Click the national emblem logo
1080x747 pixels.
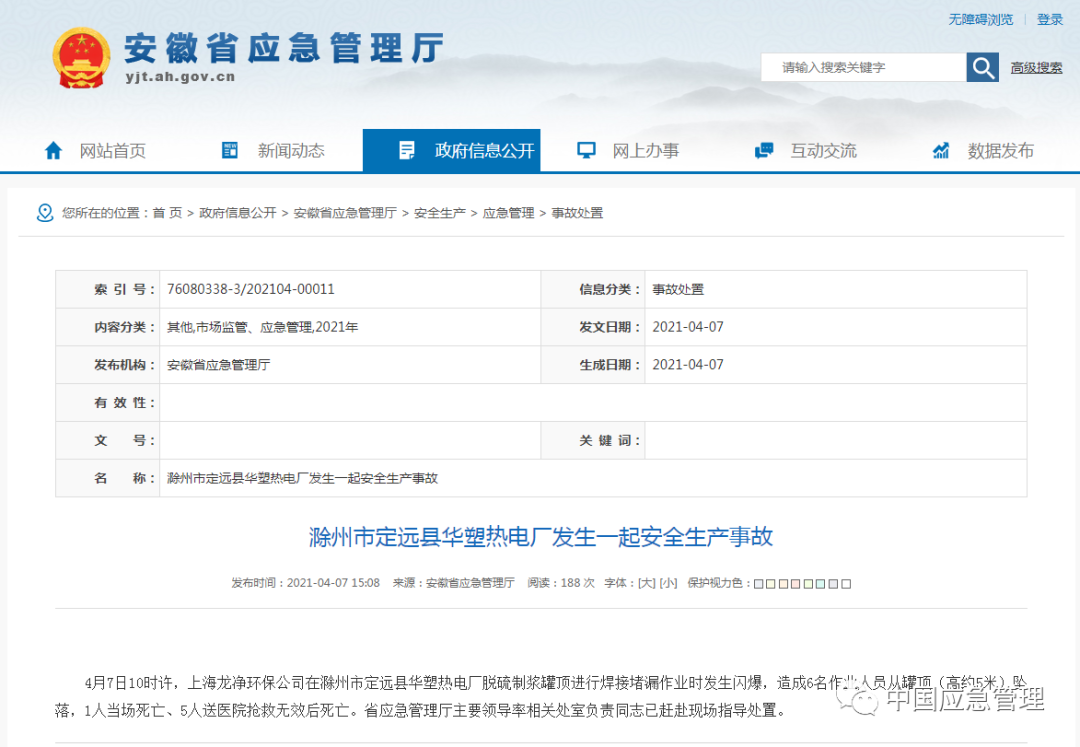(81, 58)
